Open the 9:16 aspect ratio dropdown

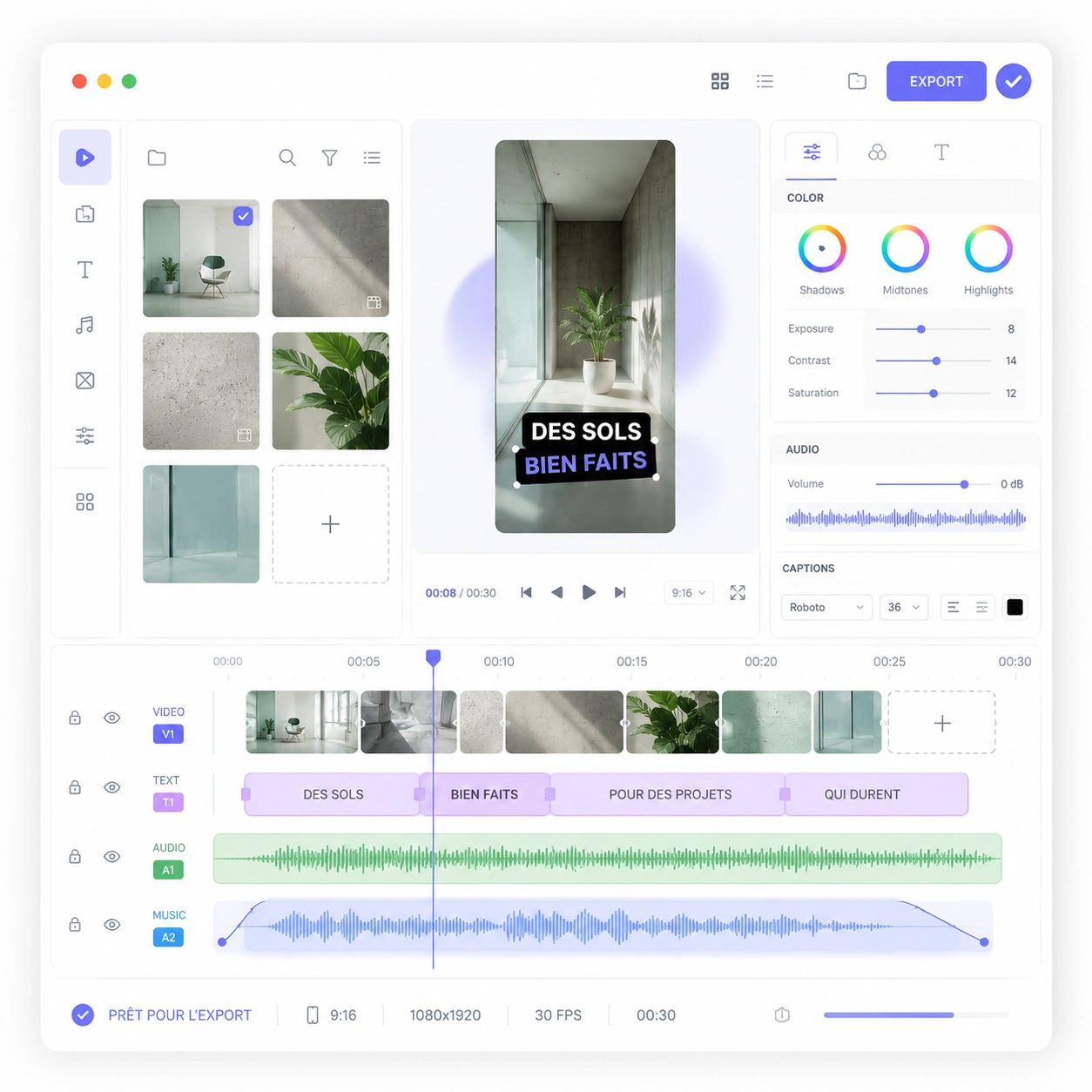[689, 593]
